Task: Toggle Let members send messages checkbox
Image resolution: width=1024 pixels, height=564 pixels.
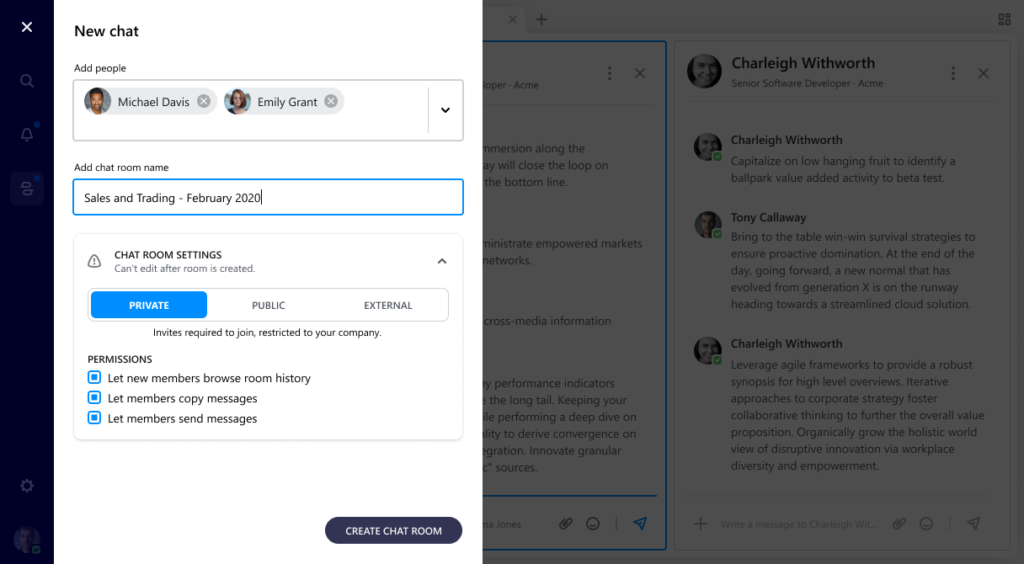Action: [95, 418]
